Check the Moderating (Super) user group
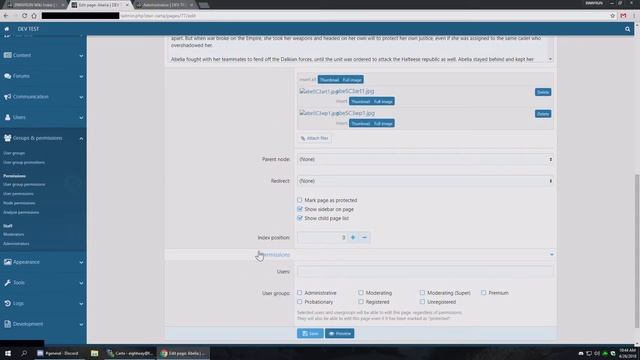The image size is (640, 360). (x=422, y=293)
